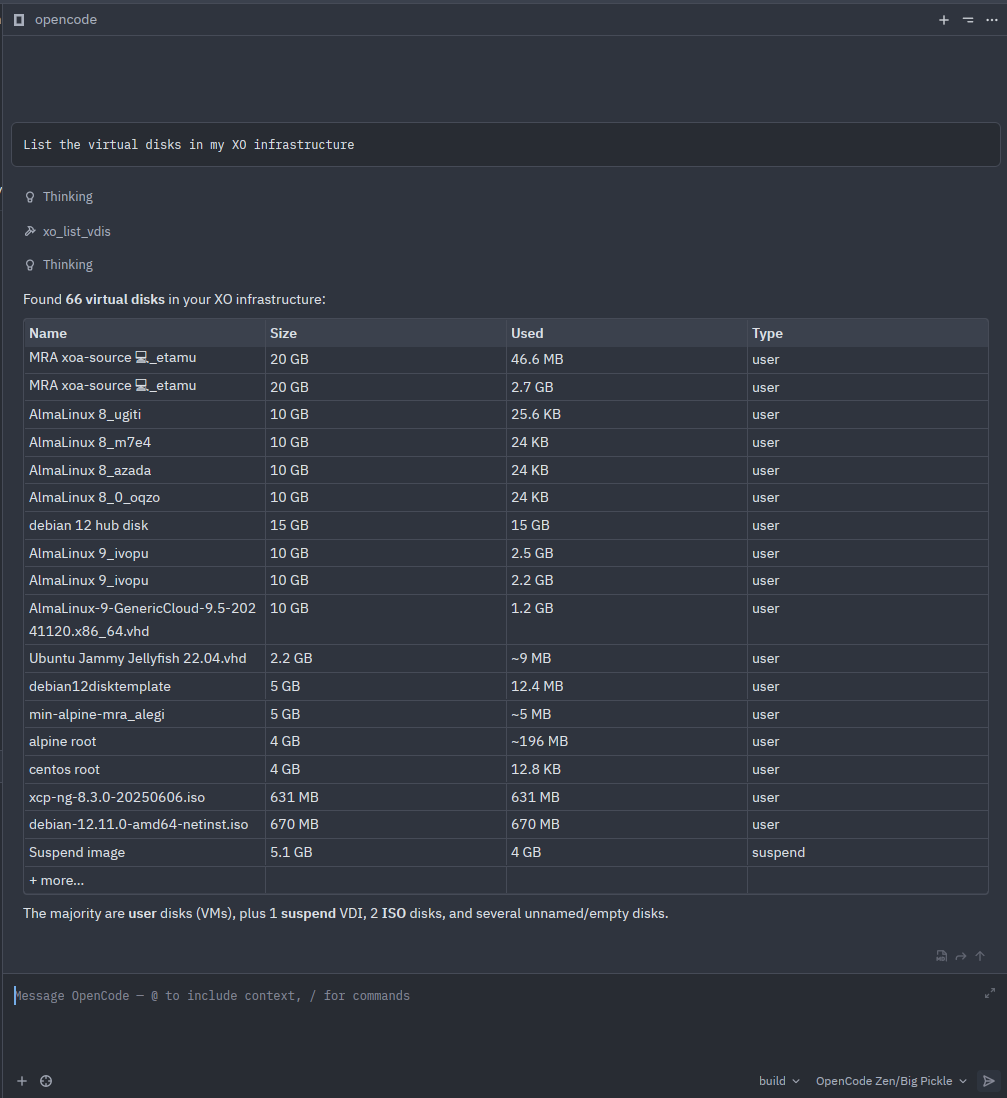Screen dimensions: 1007x1098
Task: Expand the message input with the fullscreen icon
Action: pyautogui.click(x=989, y=993)
